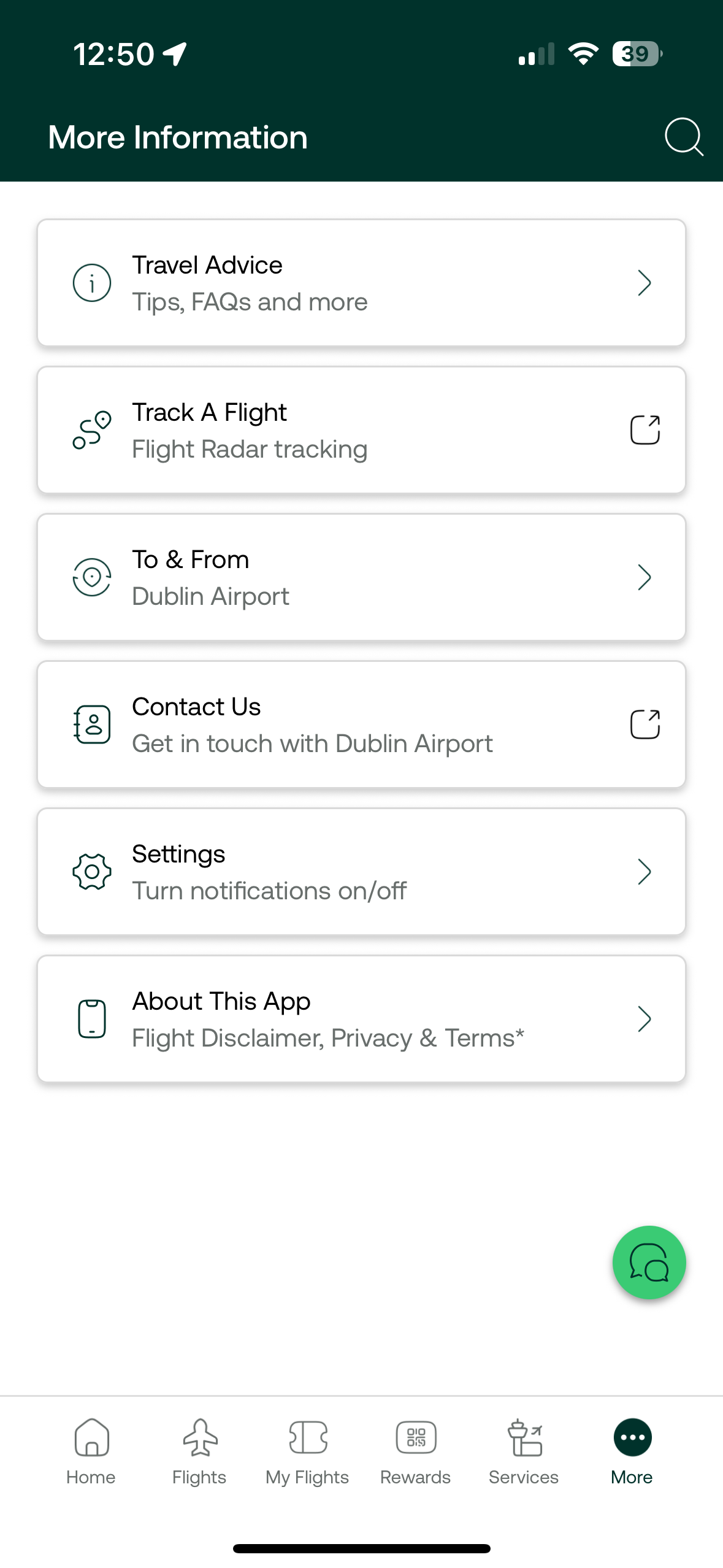Tap the Track A Flight route icon
Image resolution: width=723 pixels, height=1568 pixels.
(92, 430)
